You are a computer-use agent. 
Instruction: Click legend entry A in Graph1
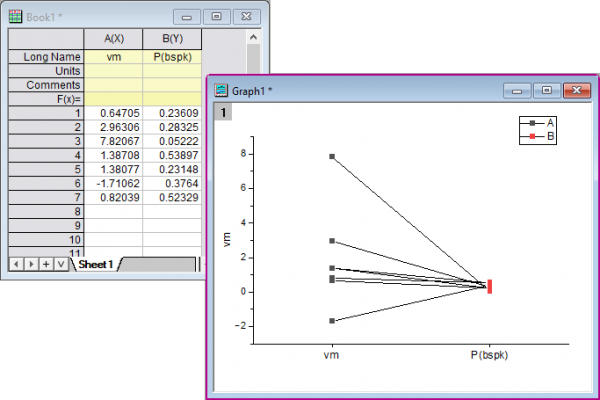[x=537, y=123]
